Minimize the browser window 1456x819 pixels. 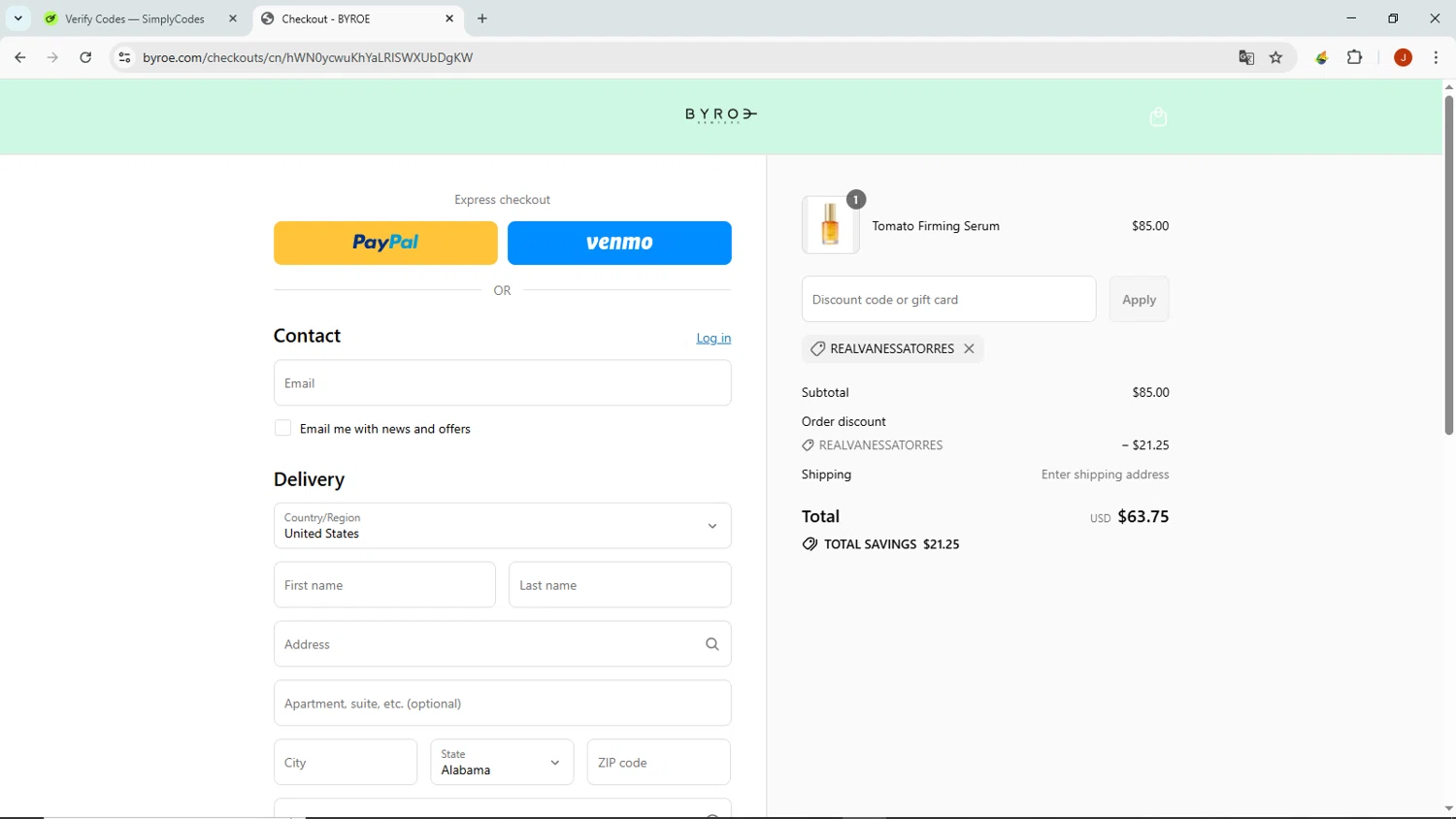click(x=1351, y=18)
